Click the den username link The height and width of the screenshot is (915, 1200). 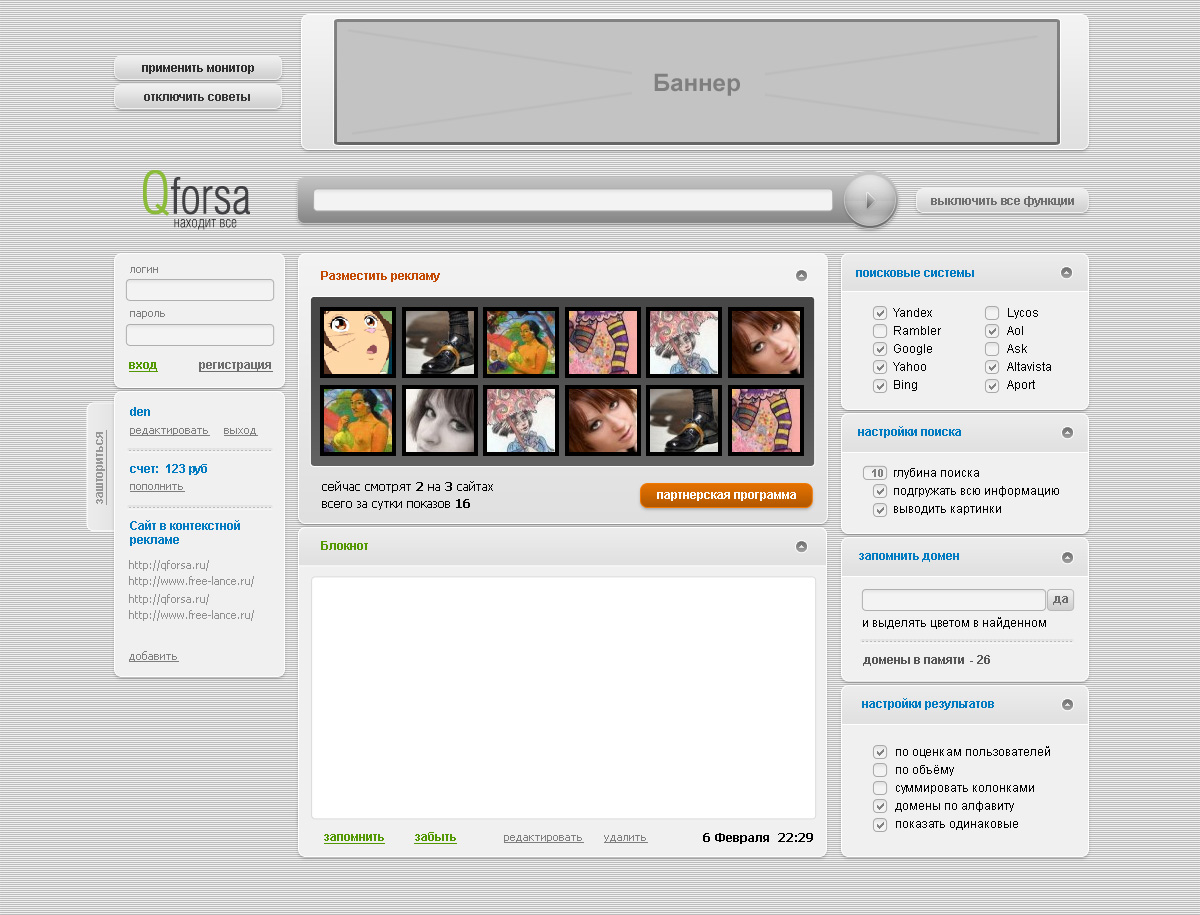(140, 412)
